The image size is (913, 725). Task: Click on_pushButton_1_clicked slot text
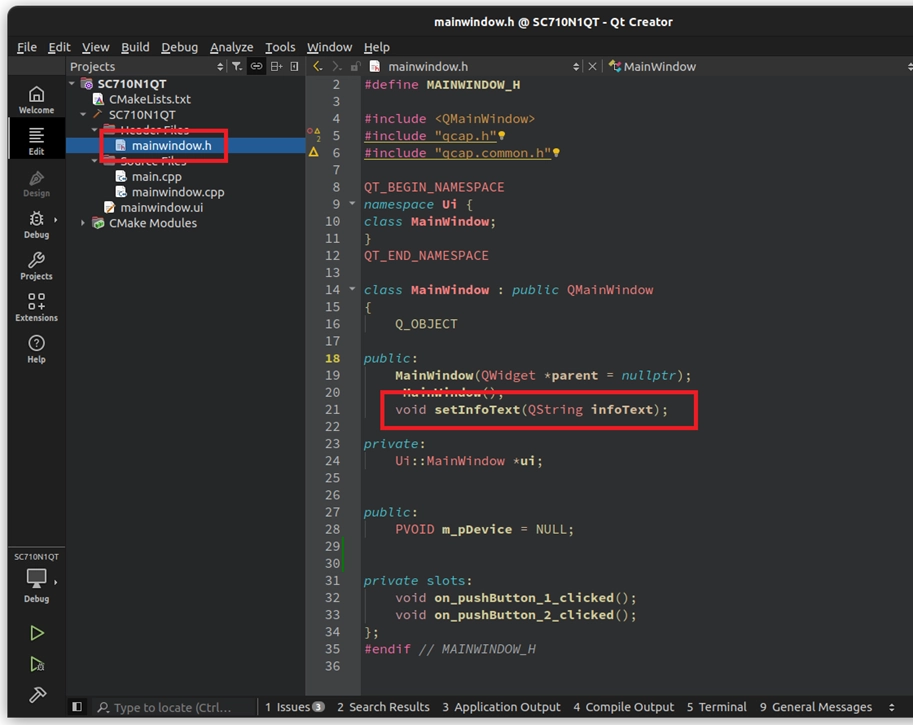[523, 597]
